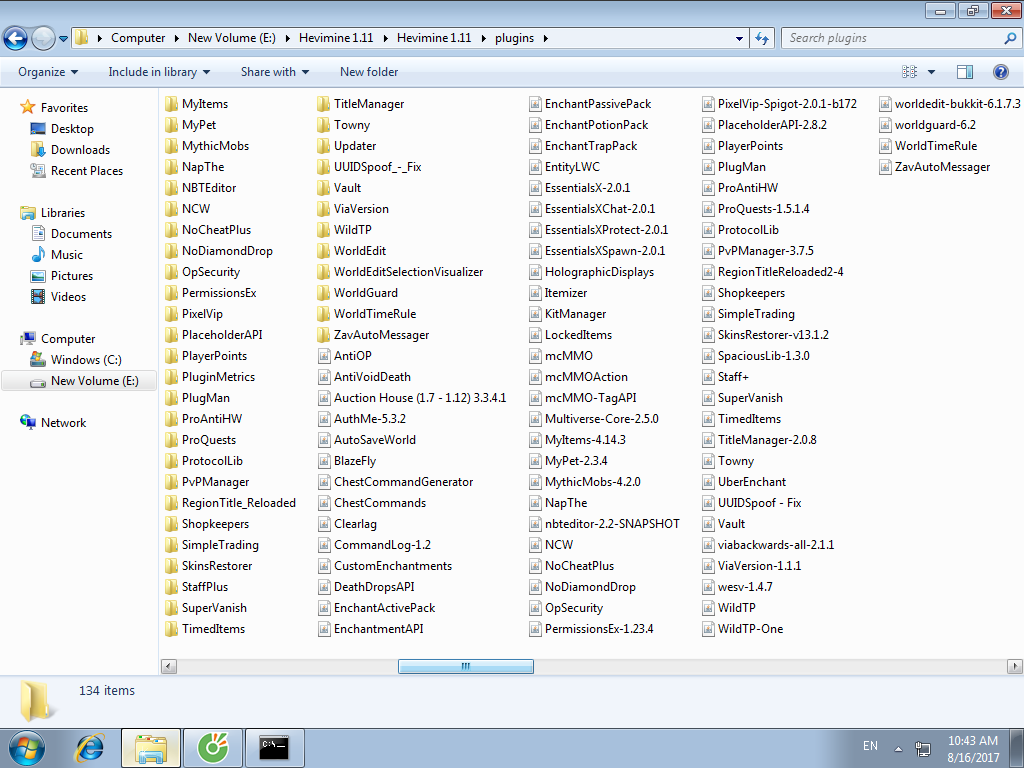Open Internet Explorer from the taskbar

pos(89,748)
